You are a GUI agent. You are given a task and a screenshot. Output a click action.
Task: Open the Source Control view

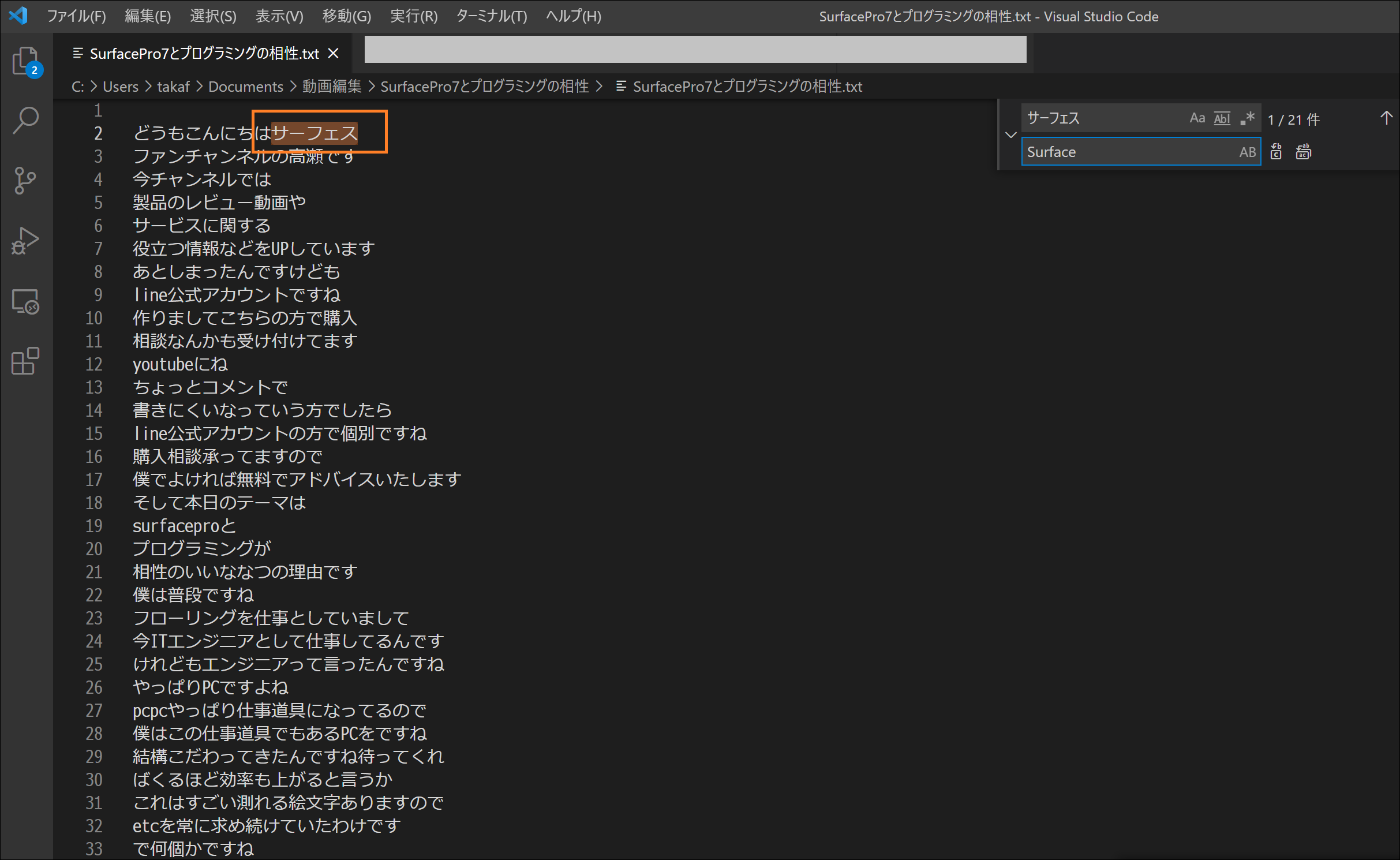[26, 181]
